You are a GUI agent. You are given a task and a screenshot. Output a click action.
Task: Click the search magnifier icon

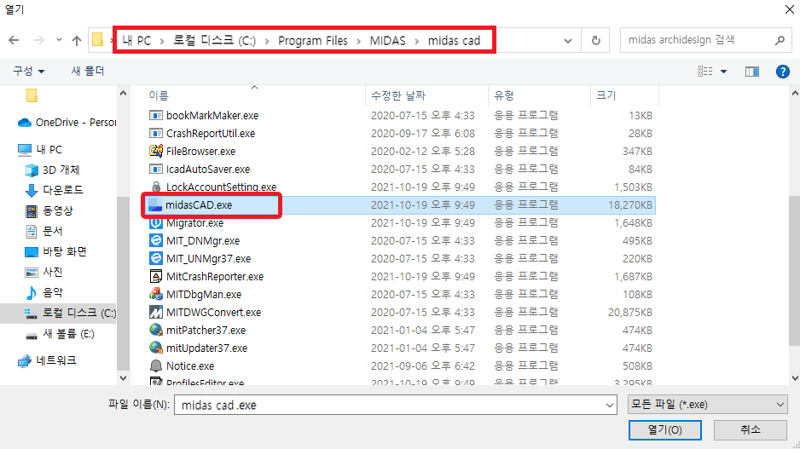780,40
